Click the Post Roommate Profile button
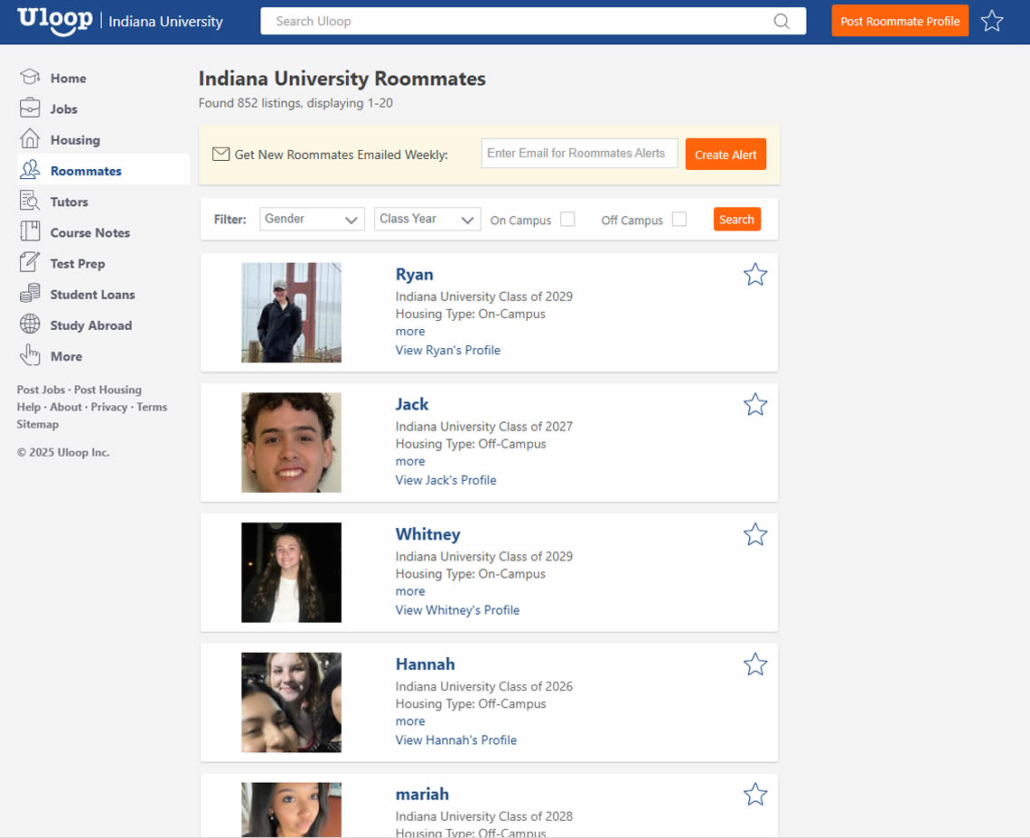 pos(899,20)
